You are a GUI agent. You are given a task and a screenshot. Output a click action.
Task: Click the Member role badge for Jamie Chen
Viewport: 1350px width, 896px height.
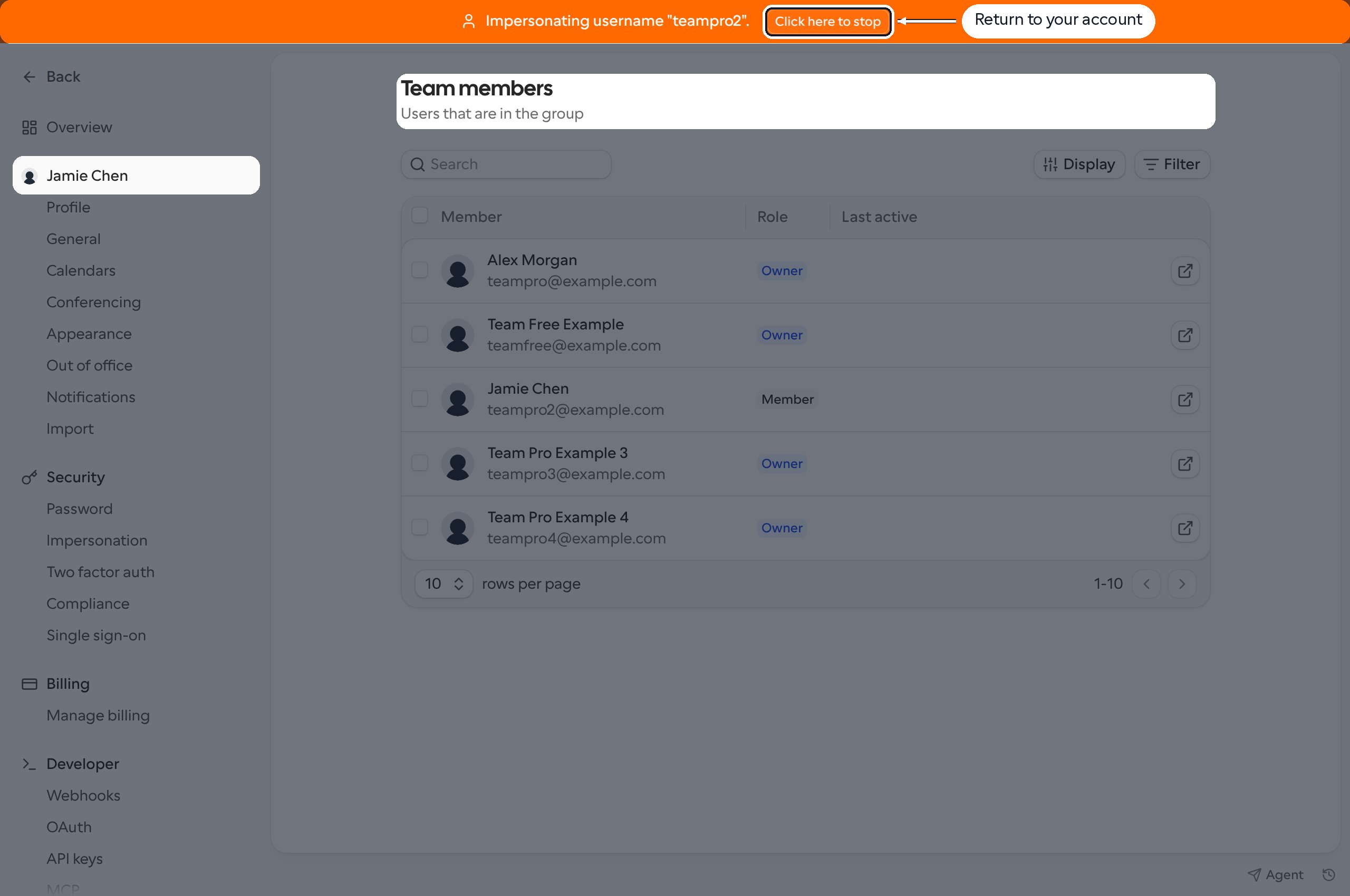pos(787,400)
